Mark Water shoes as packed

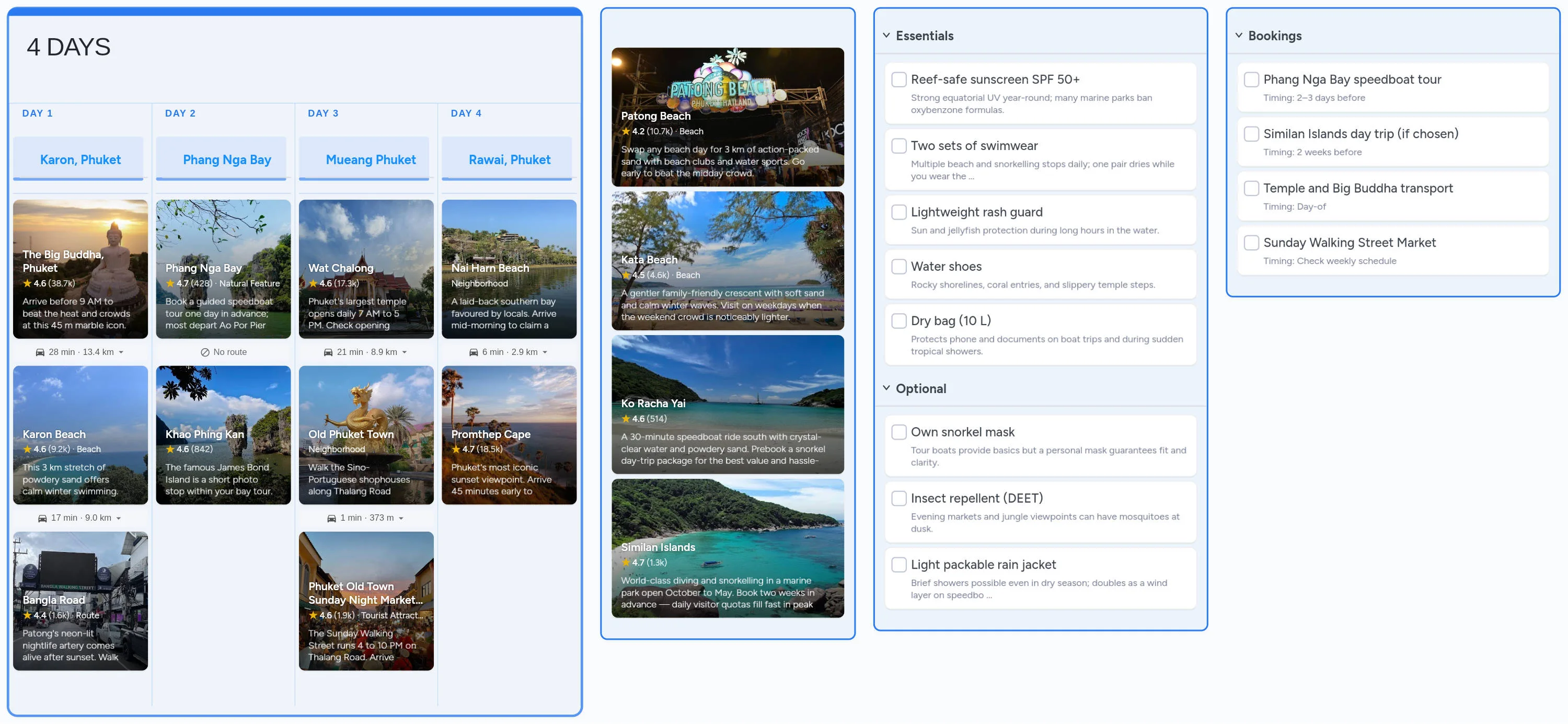pos(898,267)
